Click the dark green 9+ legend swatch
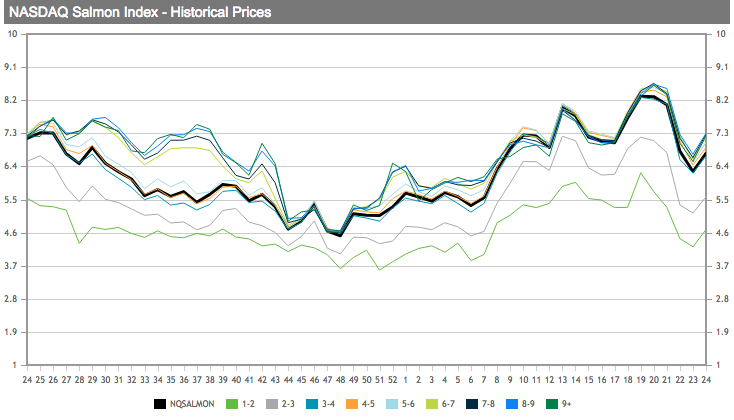Viewport: 734px width, 420px height. (x=552, y=404)
